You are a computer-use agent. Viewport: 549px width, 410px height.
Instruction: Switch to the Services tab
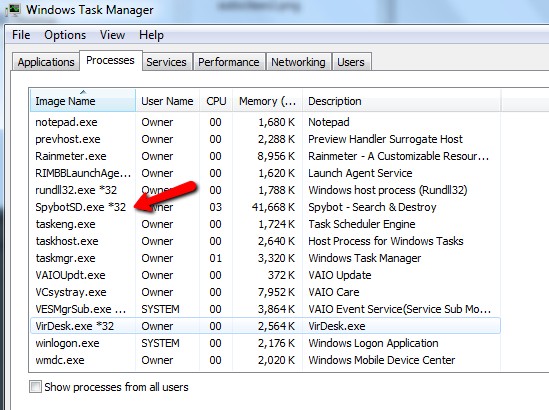click(x=166, y=62)
